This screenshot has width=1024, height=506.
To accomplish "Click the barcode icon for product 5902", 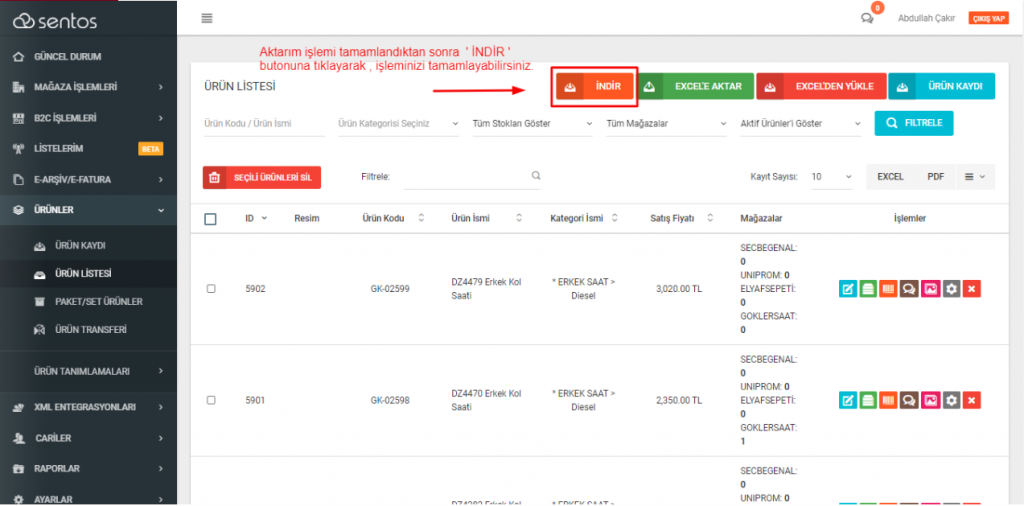I will (889, 289).
